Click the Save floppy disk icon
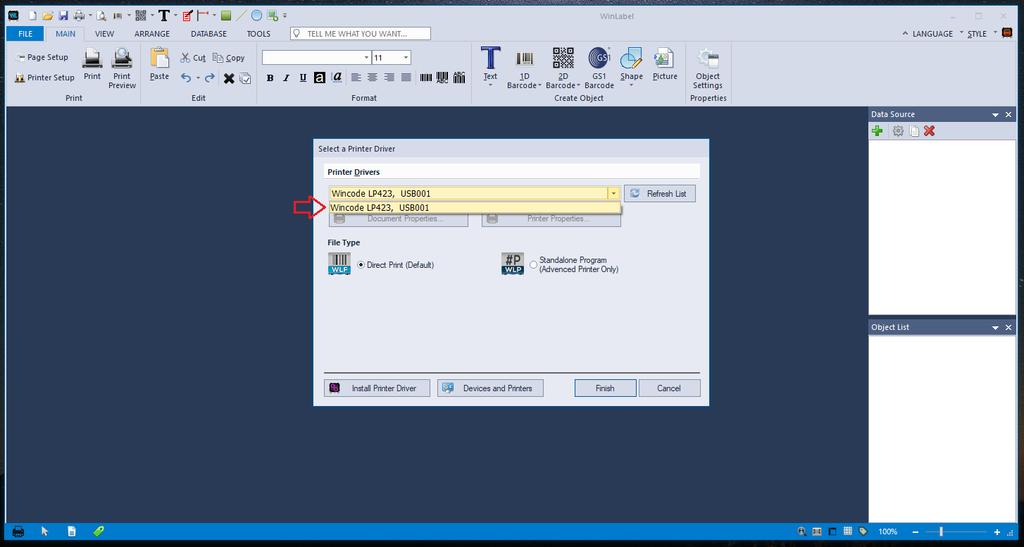 [x=63, y=16]
